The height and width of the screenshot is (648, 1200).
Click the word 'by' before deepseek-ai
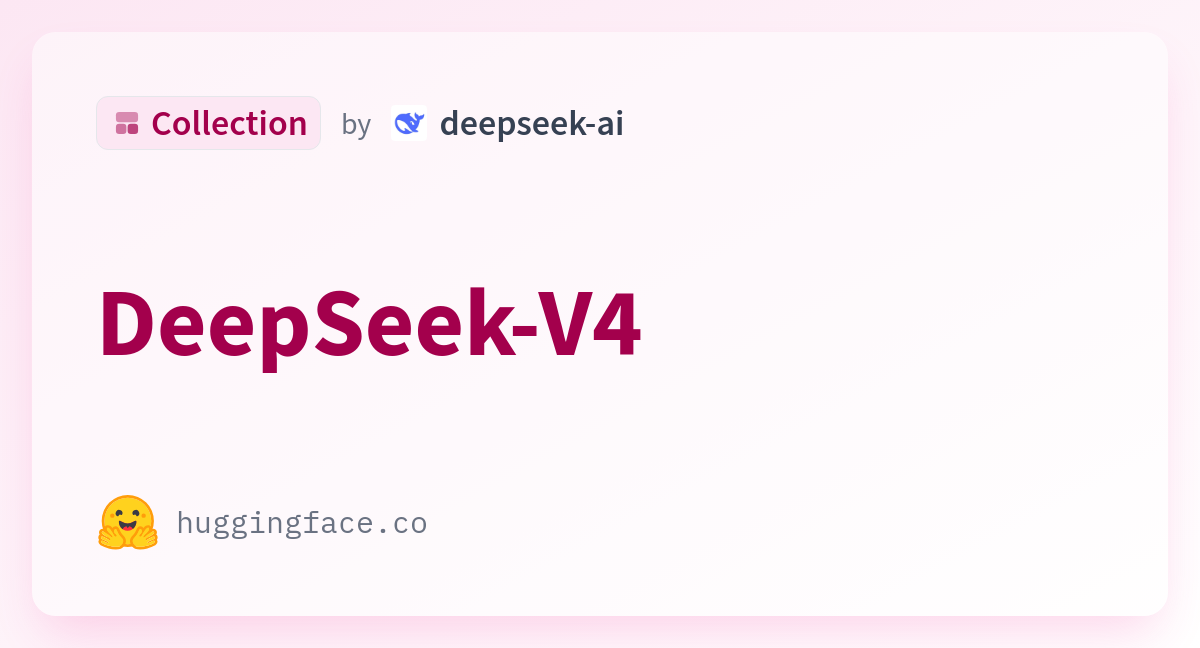pos(356,124)
